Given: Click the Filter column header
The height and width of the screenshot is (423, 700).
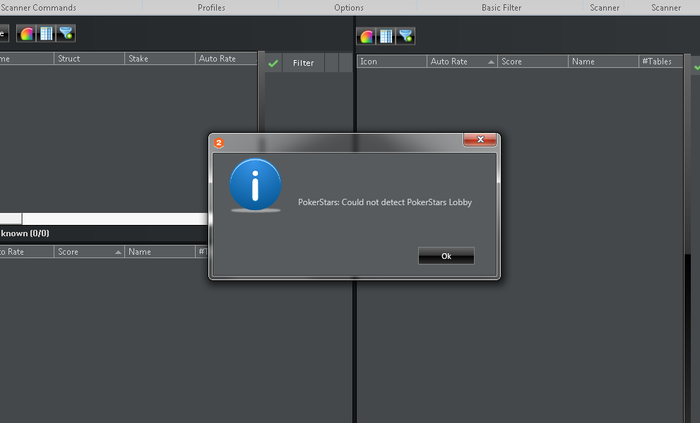Looking at the screenshot, I should pos(303,63).
